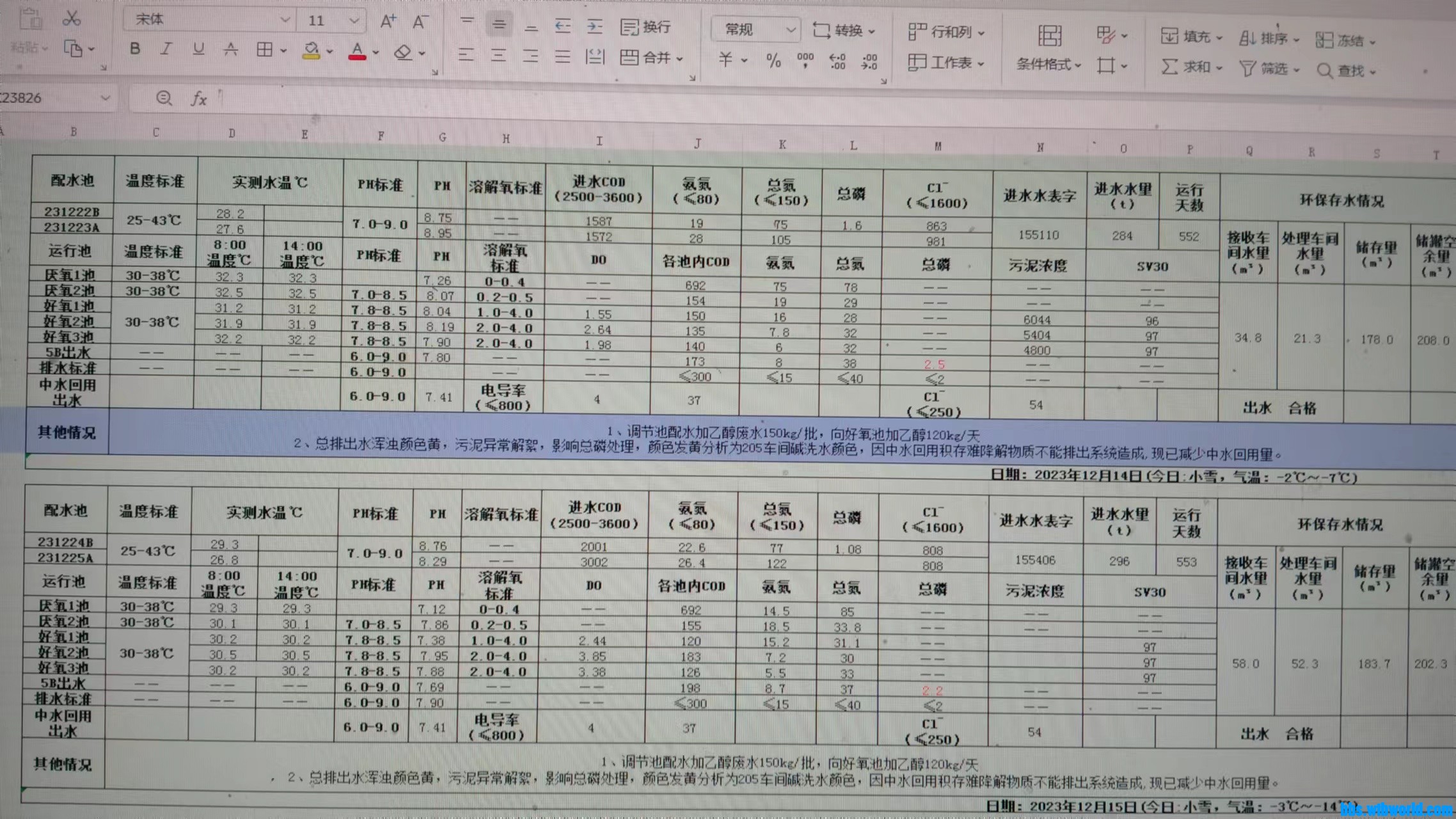Pick the red font color swatch
Viewport: 1456px width, 819px height.
[x=357, y=58]
